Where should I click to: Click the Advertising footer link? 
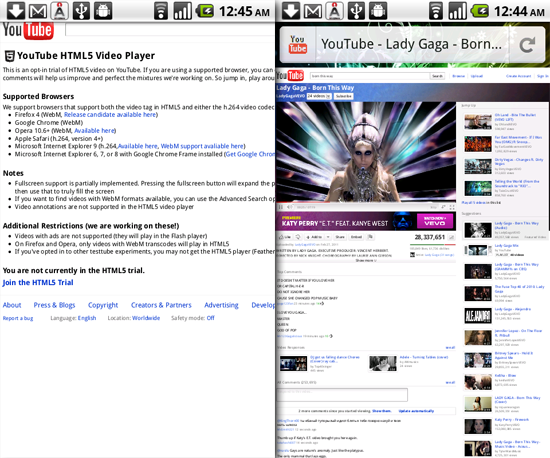tap(221, 305)
